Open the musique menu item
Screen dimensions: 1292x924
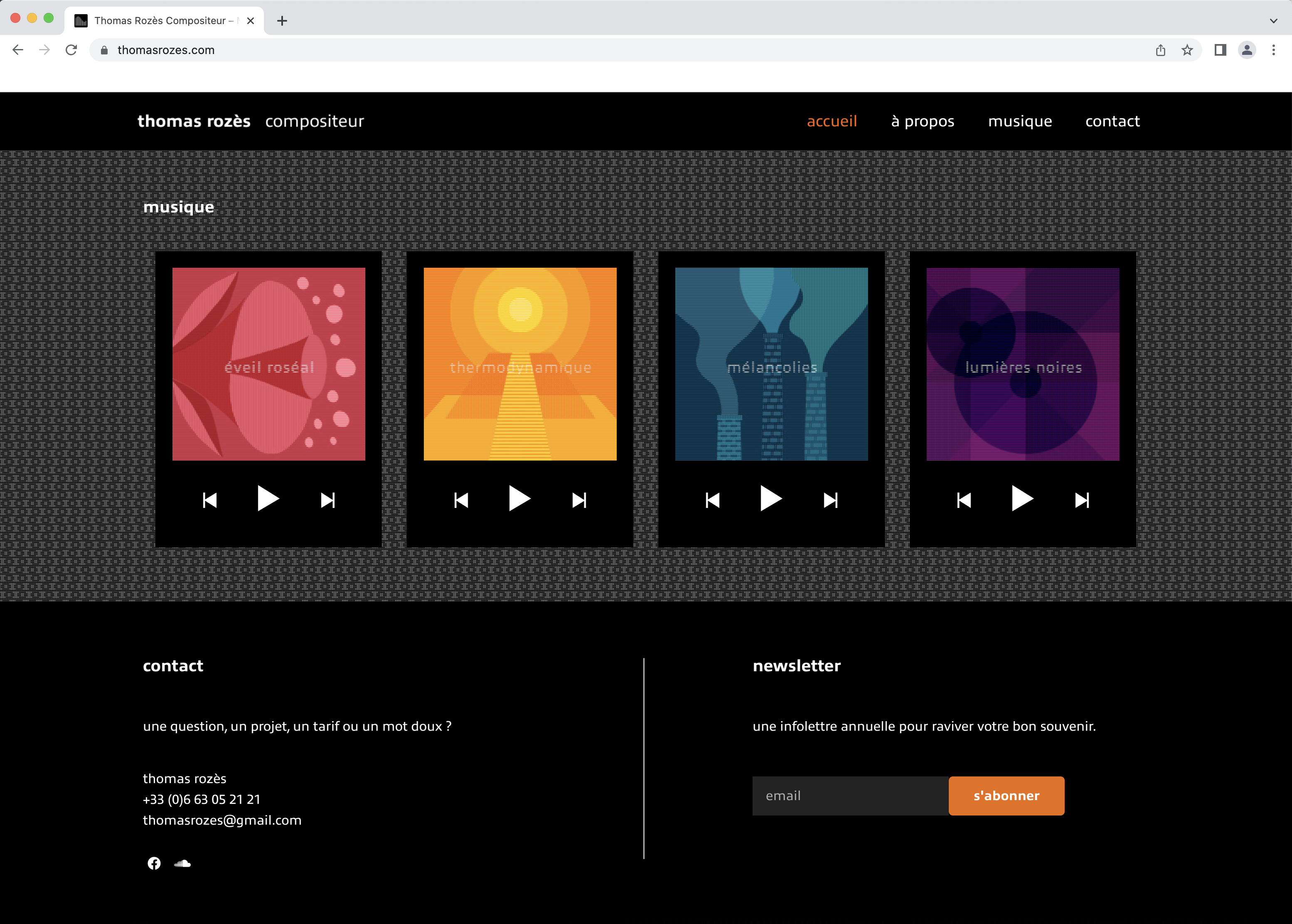tap(1019, 121)
